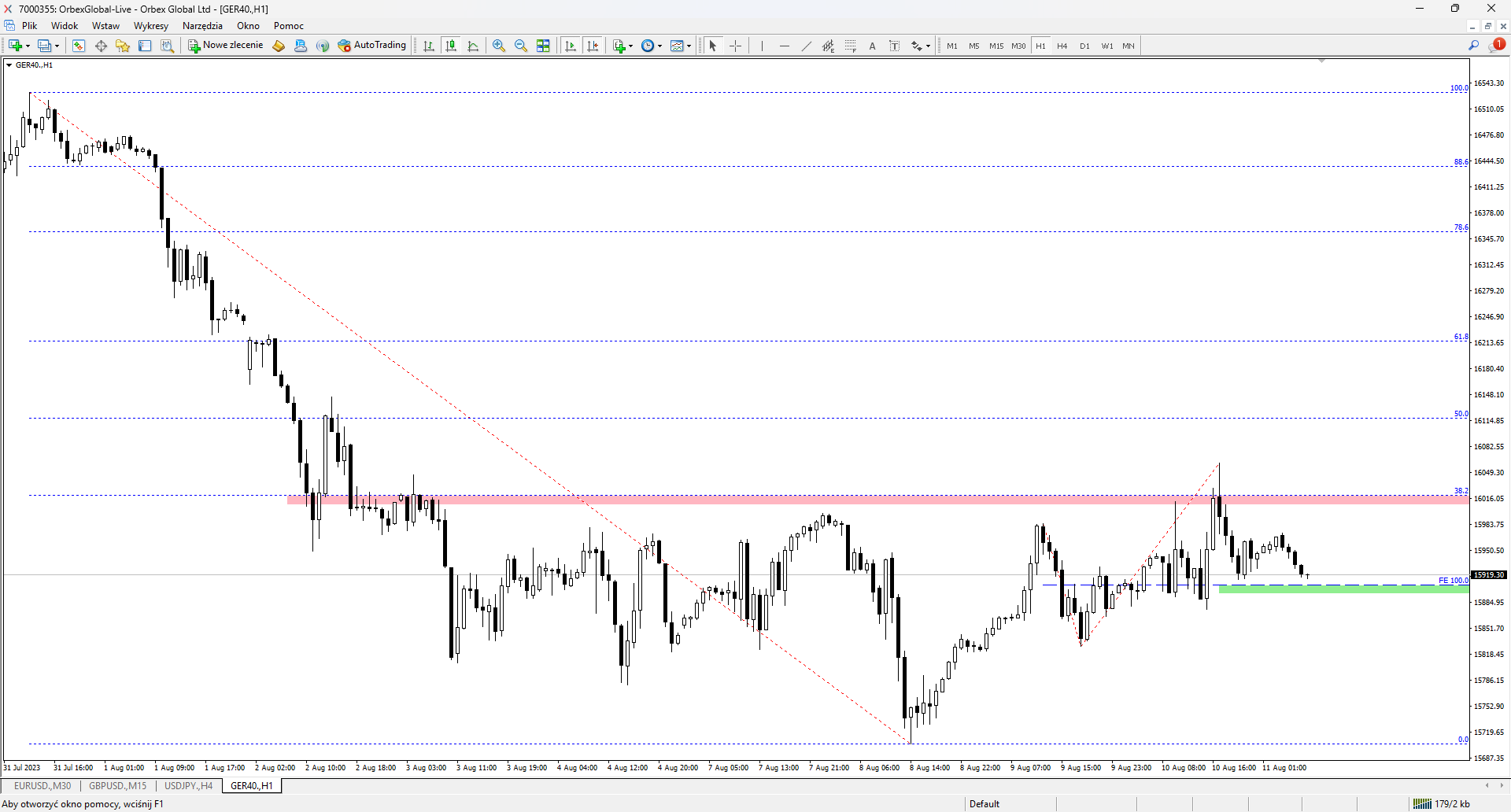1511x812 pixels.
Task: Choose the Fibonacci retracement drawing tool
Action: click(851, 46)
